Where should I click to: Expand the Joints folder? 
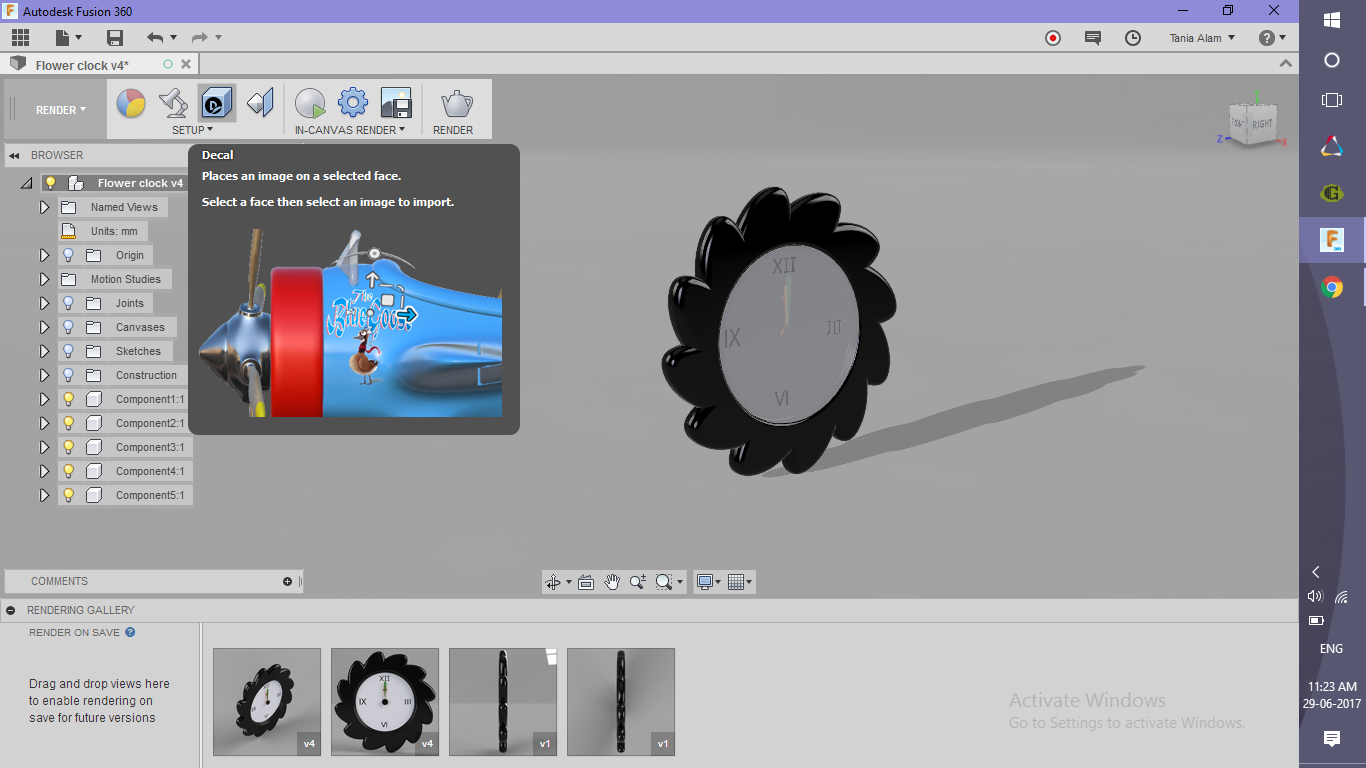(44, 303)
